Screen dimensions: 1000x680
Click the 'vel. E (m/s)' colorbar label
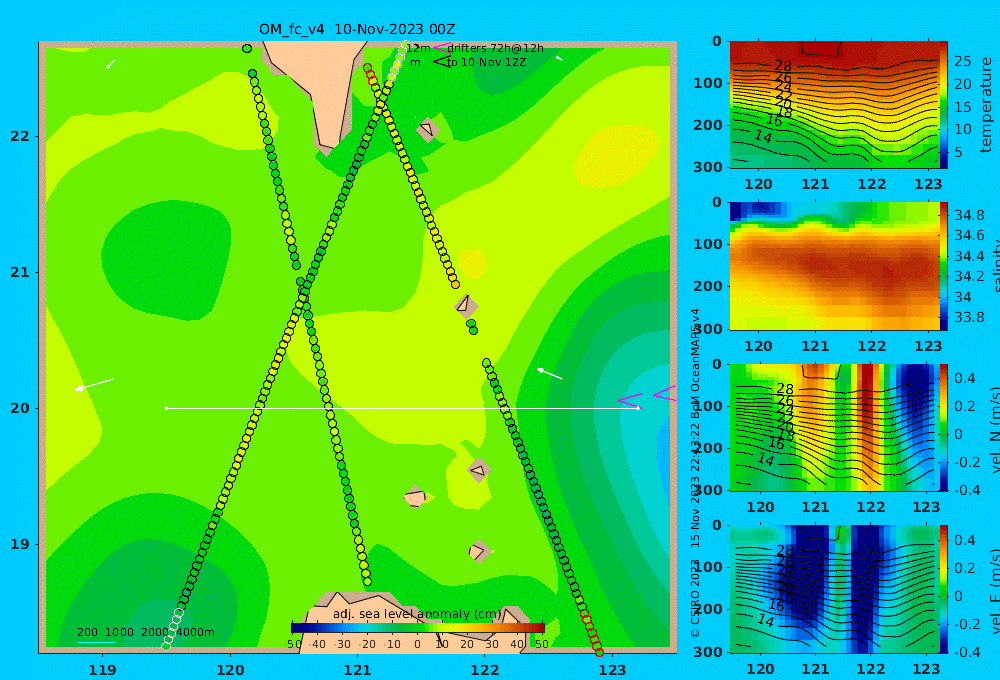(995, 590)
